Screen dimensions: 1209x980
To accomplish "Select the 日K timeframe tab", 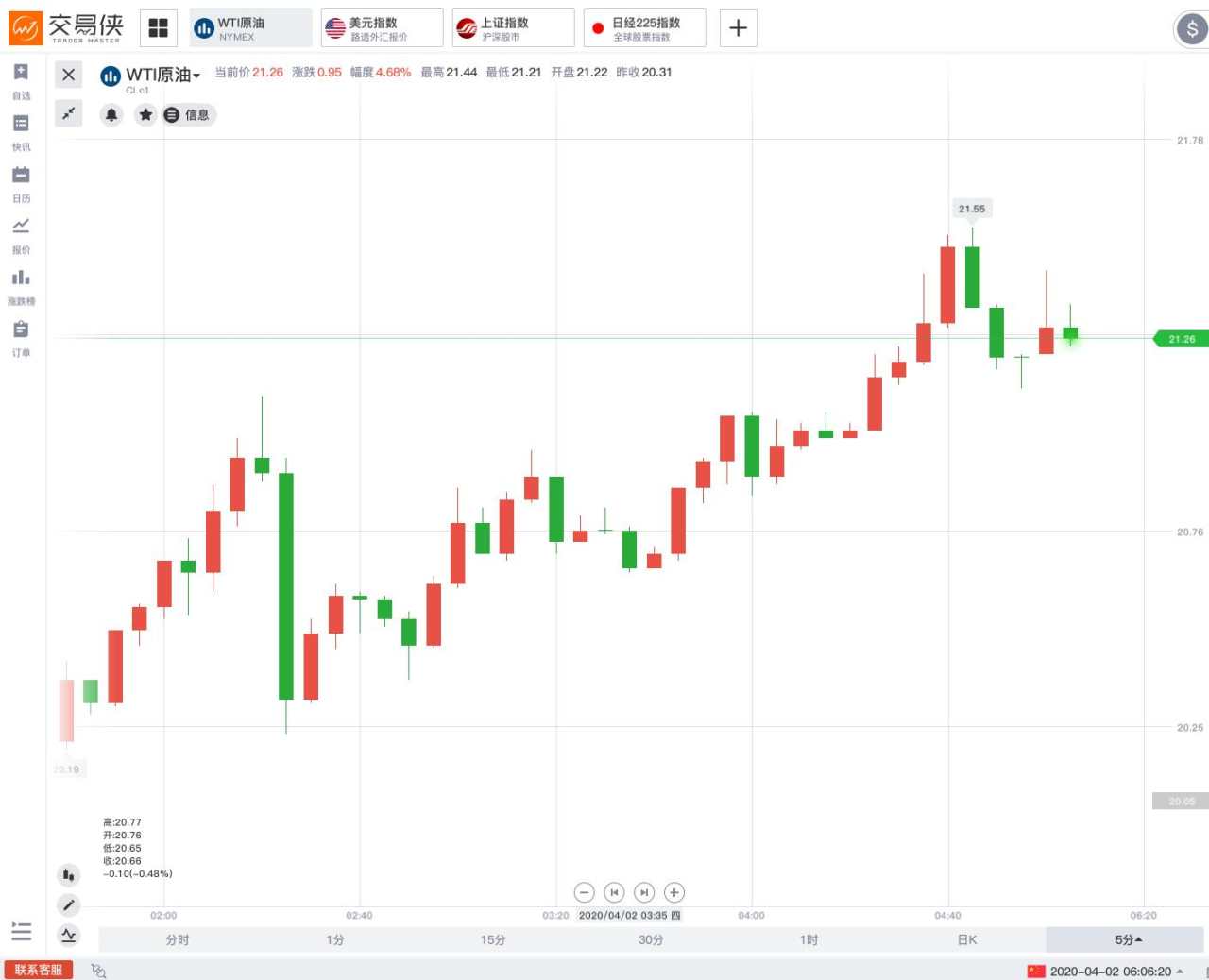I will point(967,940).
